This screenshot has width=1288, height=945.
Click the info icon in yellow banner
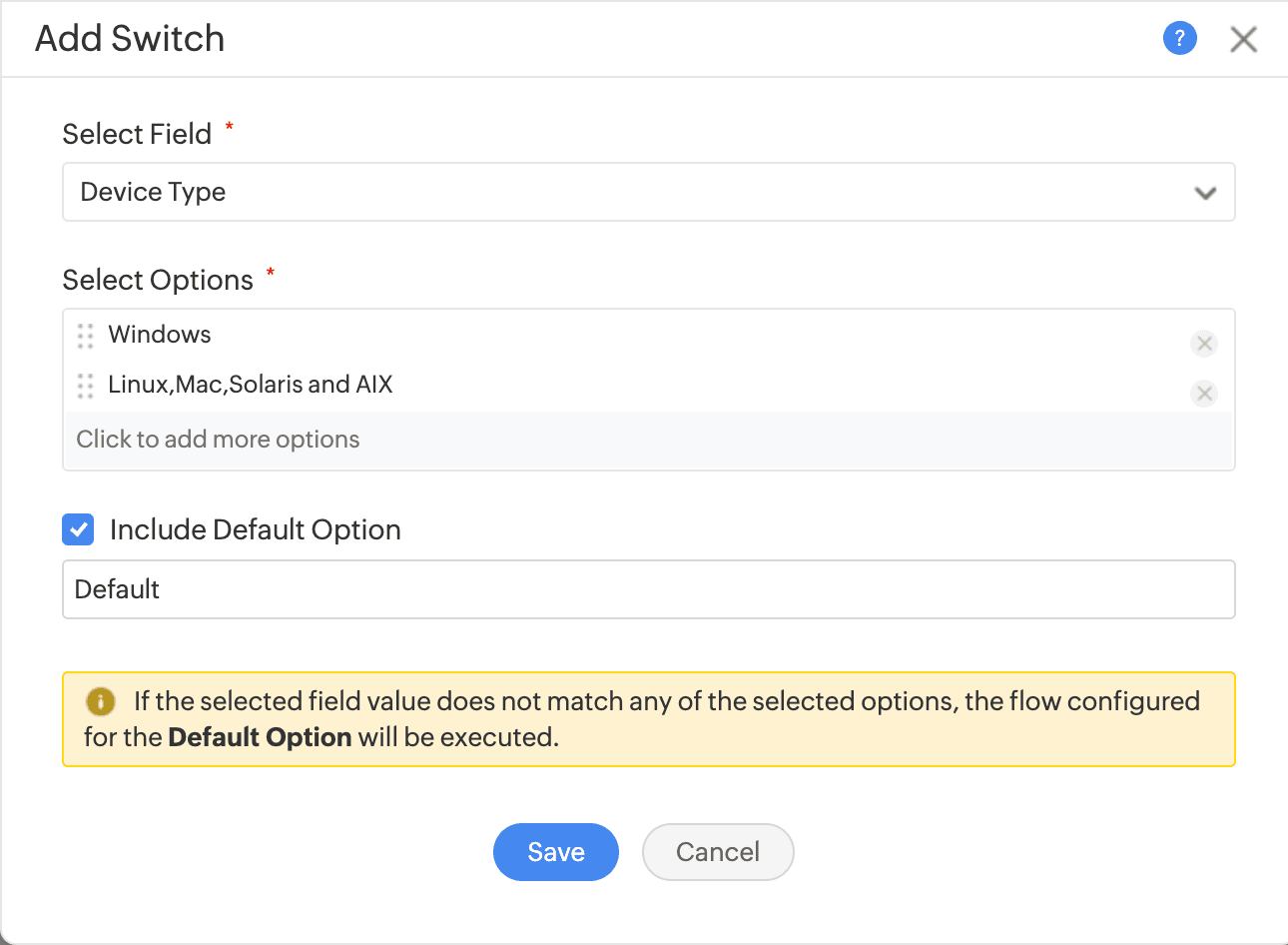click(x=100, y=702)
